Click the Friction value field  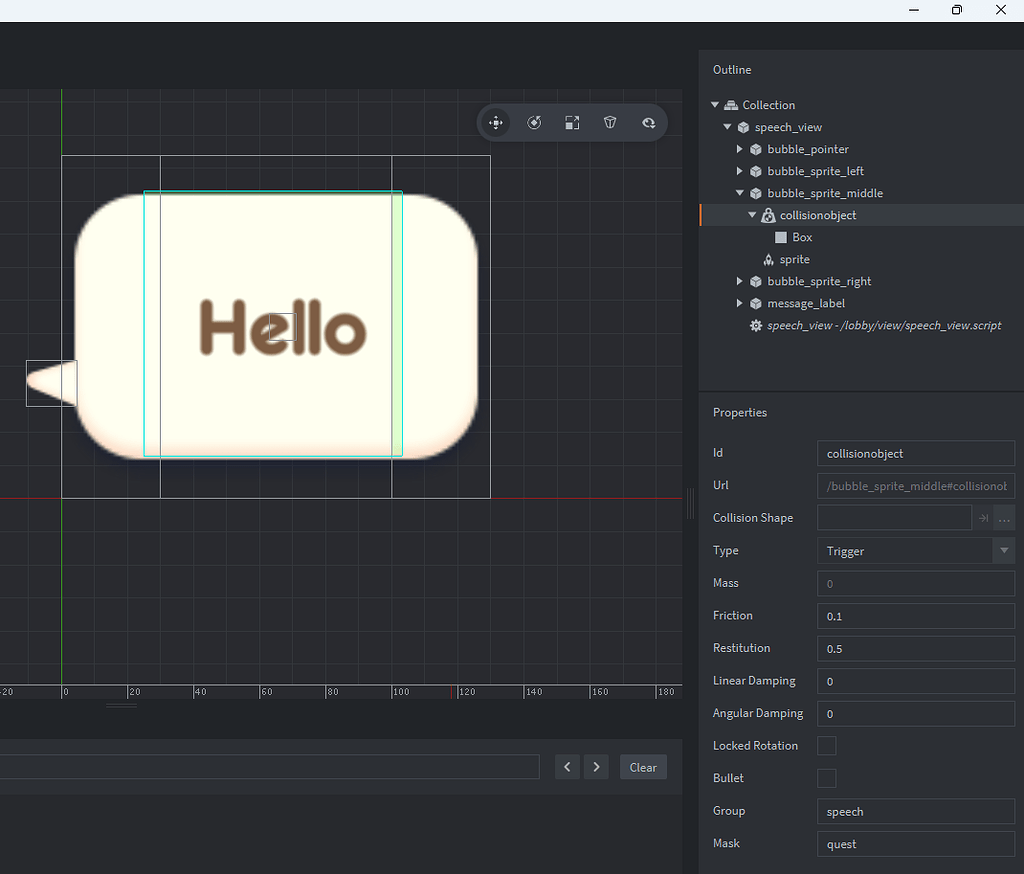[x=915, y=616]
